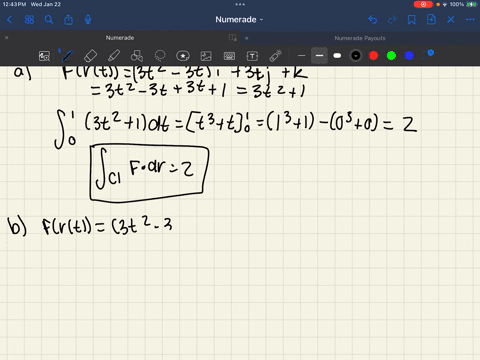Select the Highlighter tool

(114, 56)
